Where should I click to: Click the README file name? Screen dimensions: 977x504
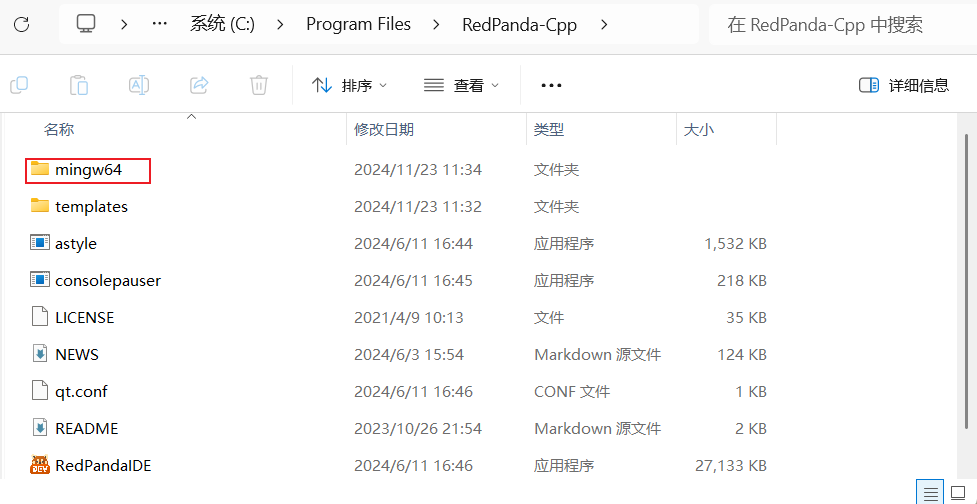87,429
